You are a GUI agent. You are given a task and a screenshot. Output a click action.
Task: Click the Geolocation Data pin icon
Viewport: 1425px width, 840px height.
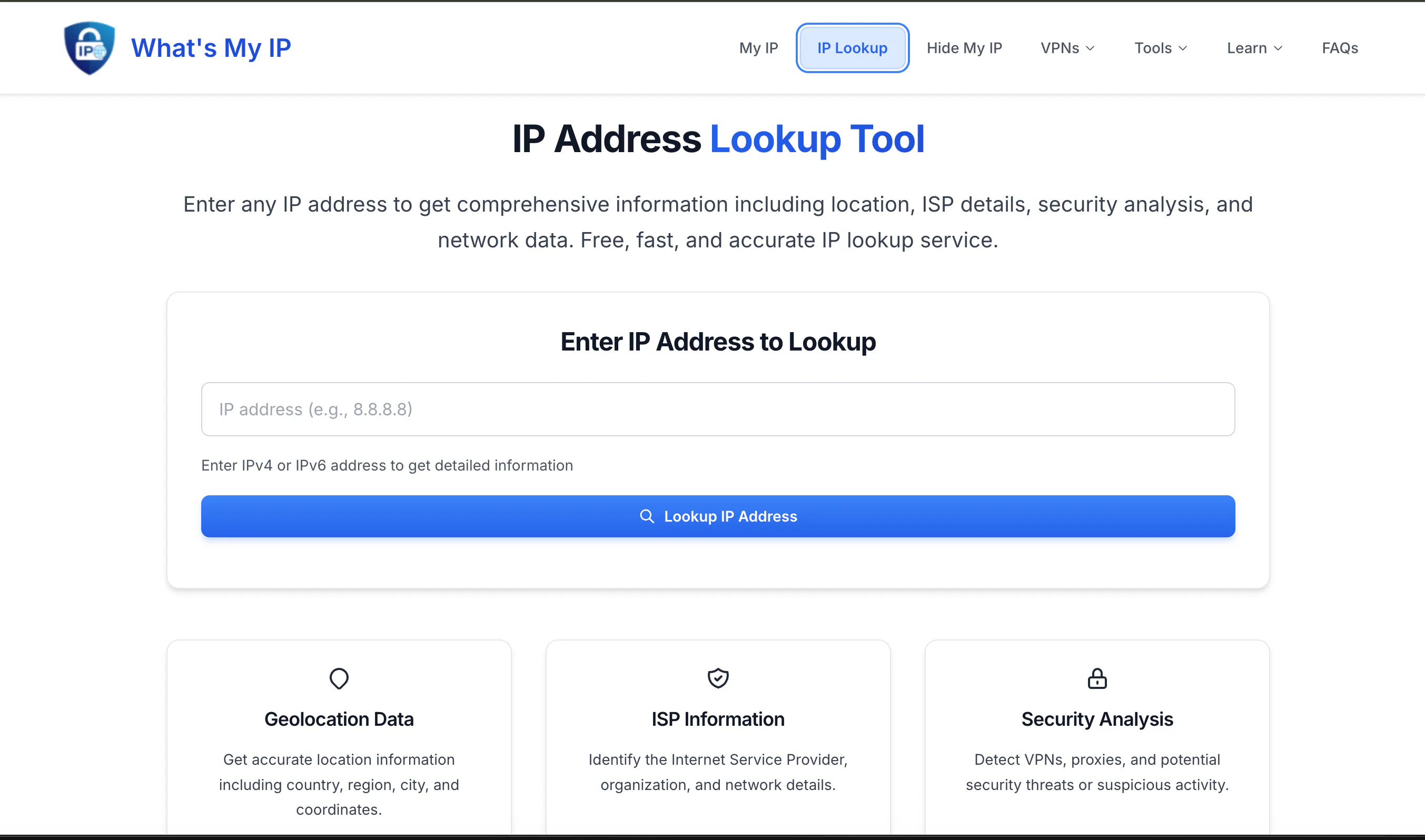point(339,678)
